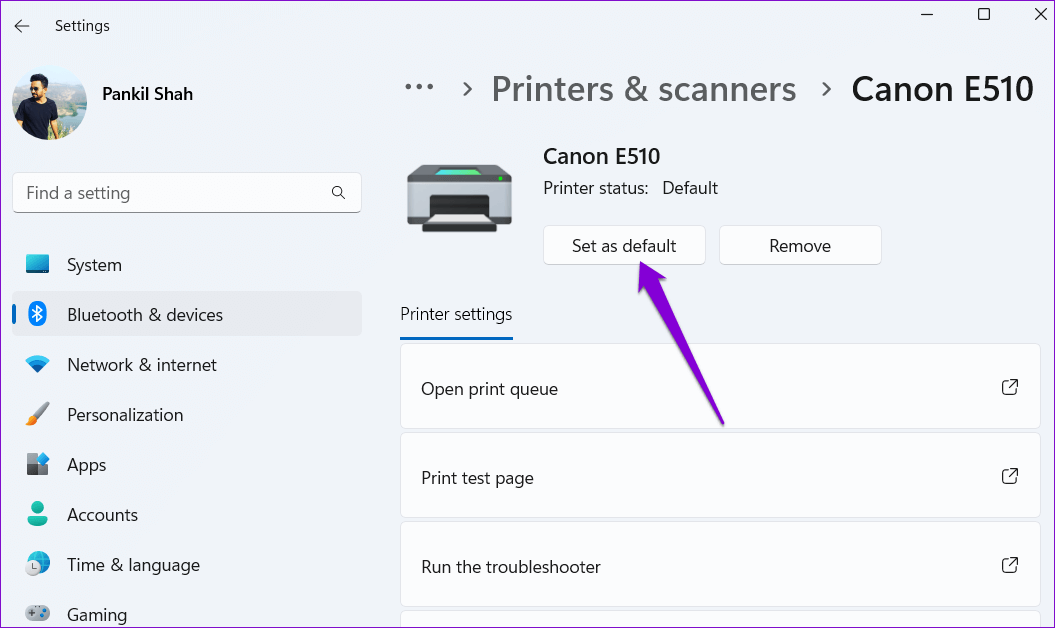Click the Personalization paintbrush icon

[38, 414]
